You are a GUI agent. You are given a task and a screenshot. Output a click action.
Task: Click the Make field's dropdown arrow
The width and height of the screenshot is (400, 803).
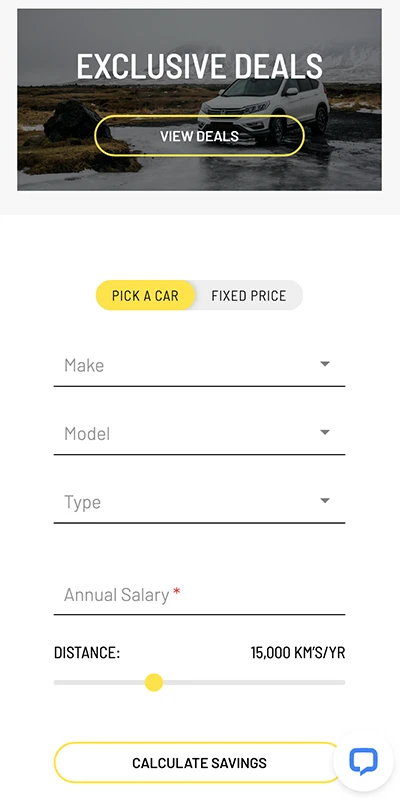point(325,364)
